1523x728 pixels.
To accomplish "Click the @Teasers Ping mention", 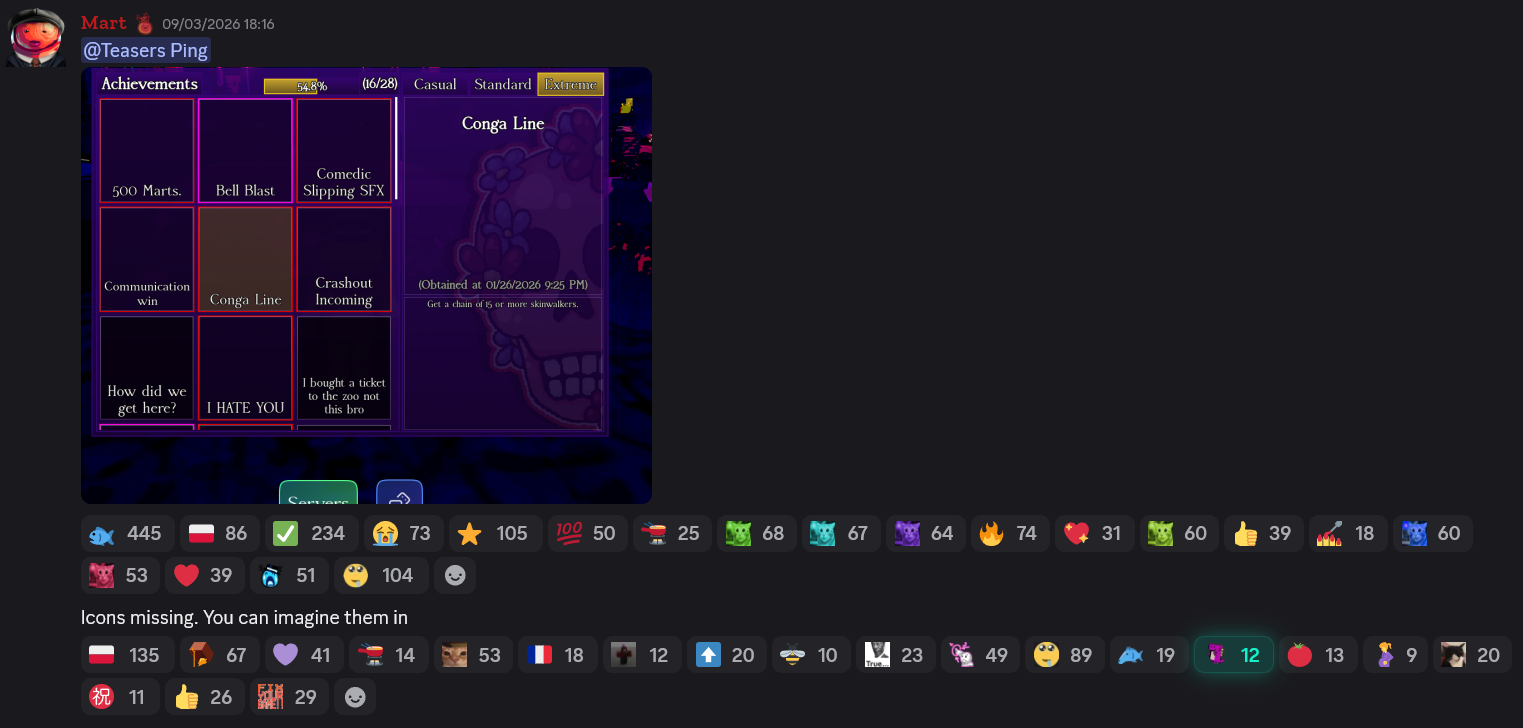I will pos(146,50).
